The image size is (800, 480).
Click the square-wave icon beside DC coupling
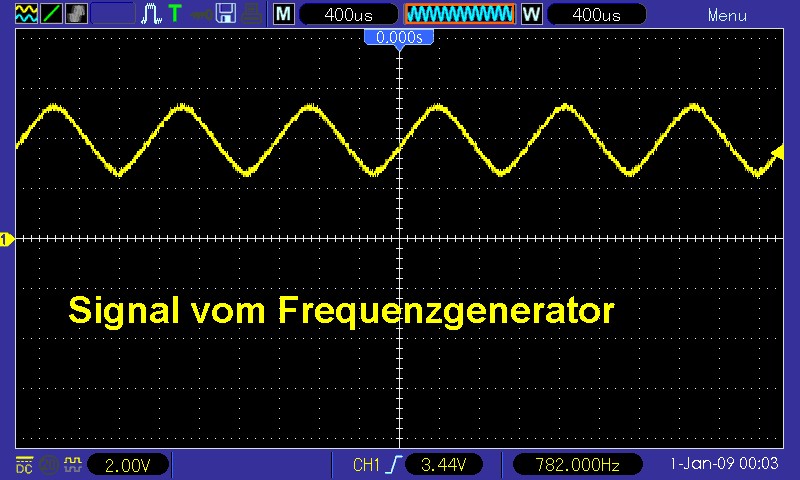(73, 464)
